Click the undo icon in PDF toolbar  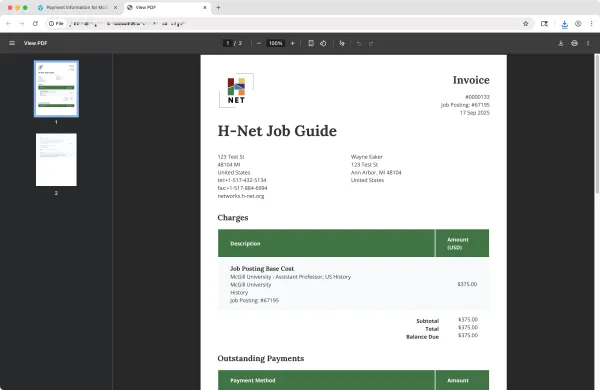[x=359, y=43]
